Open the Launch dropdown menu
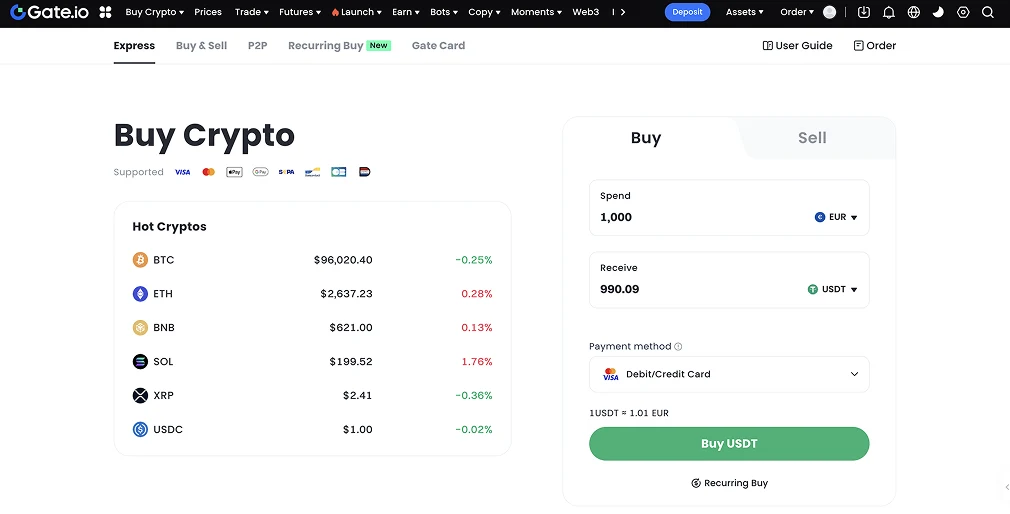 pyautogui.click(x=356, y=12)
